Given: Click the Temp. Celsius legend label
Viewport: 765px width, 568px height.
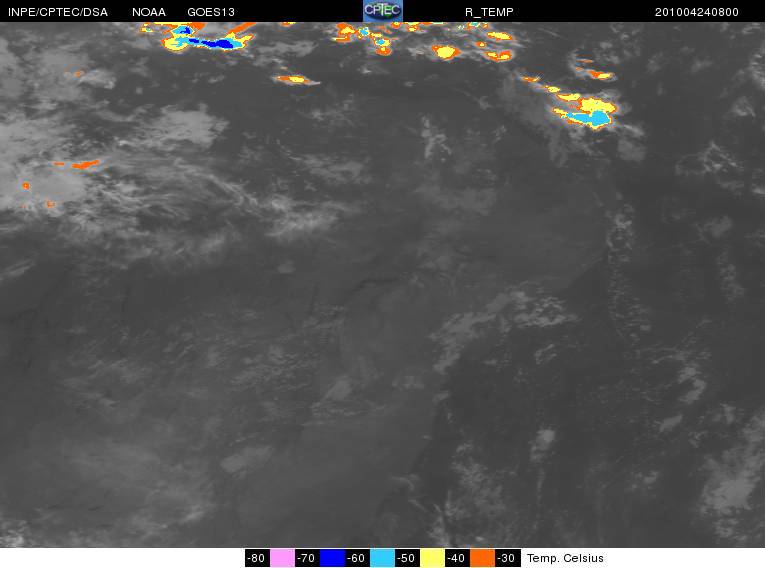Looking at the screenshot, I should tap(565, 558).
